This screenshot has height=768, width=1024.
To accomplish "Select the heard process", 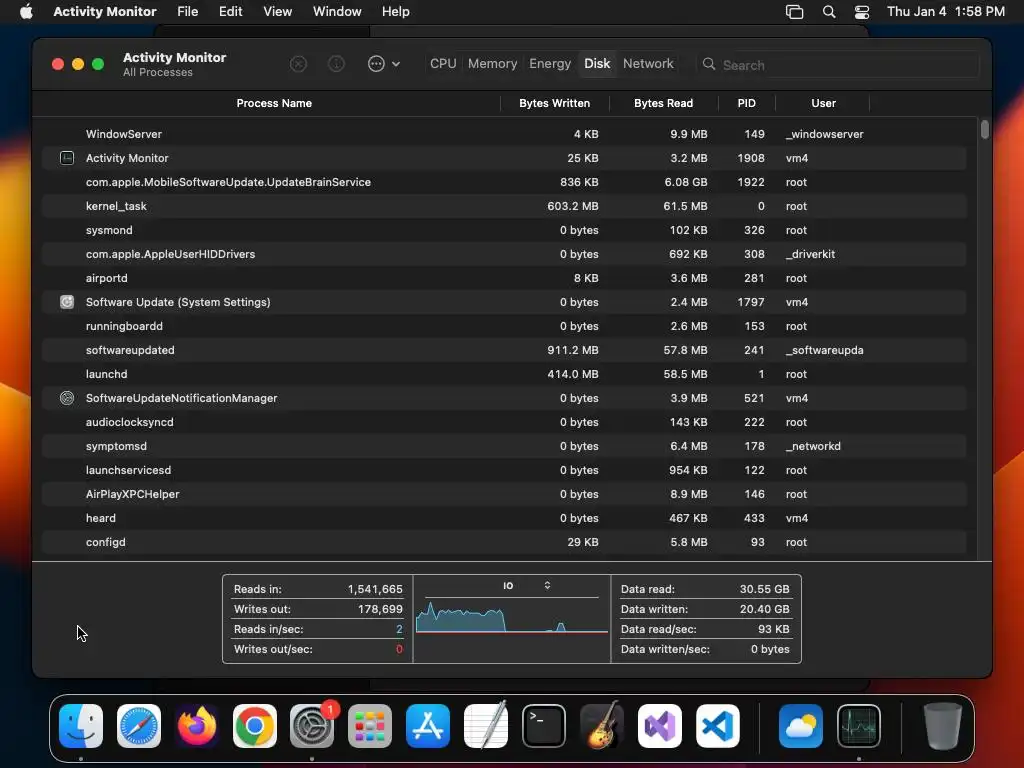I will pos(504,518).
